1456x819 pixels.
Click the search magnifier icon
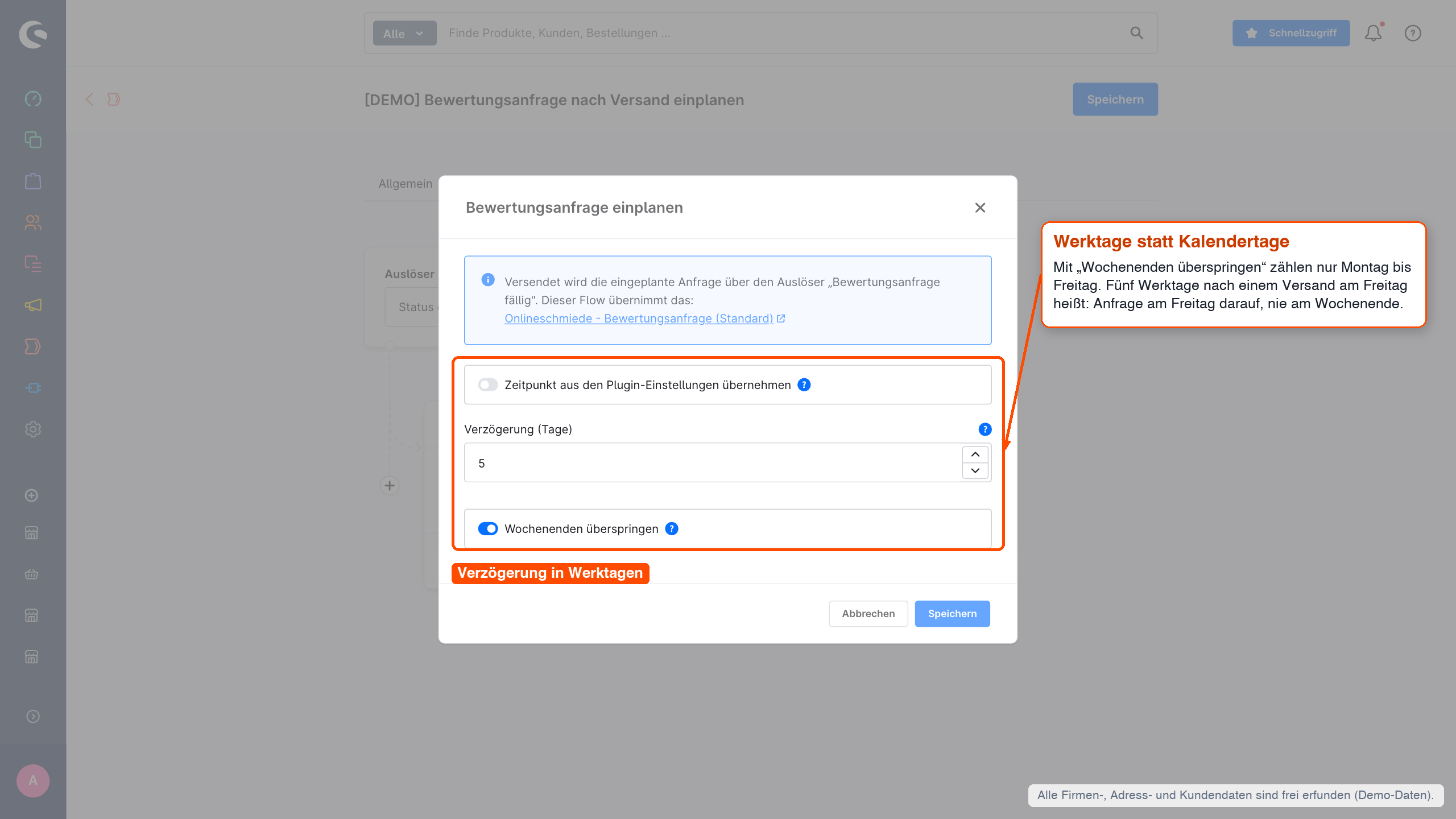pos(1136,33)
